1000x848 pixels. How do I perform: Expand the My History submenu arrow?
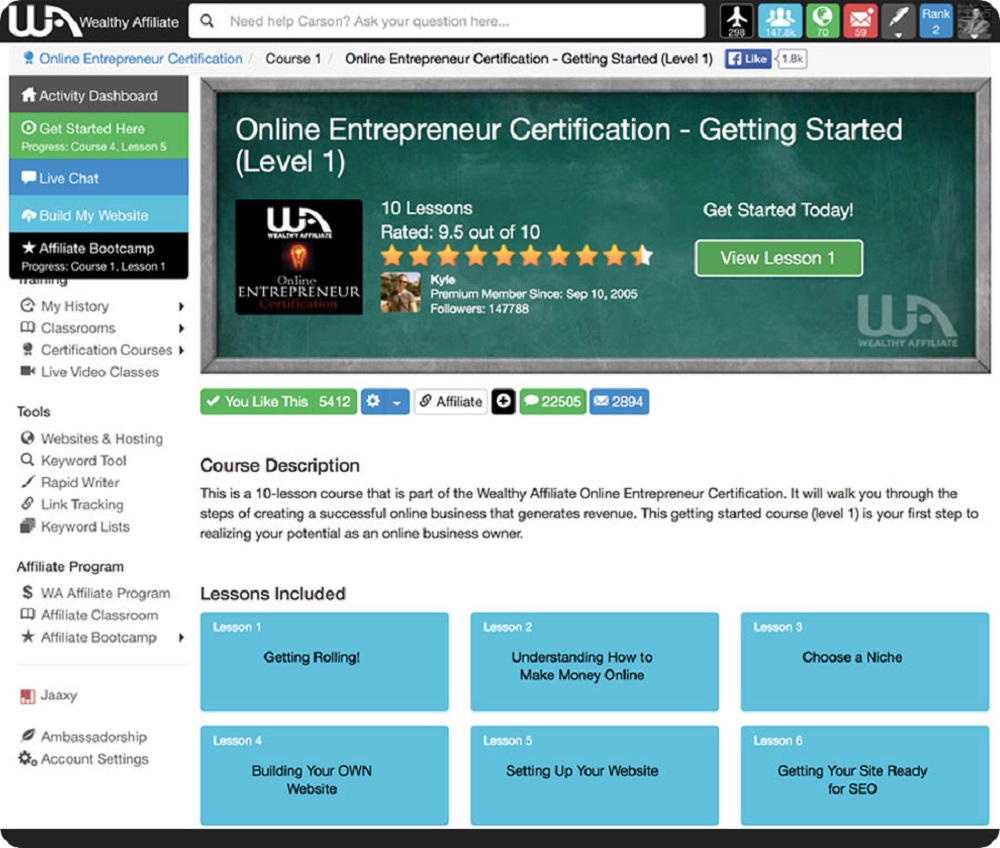182,307
